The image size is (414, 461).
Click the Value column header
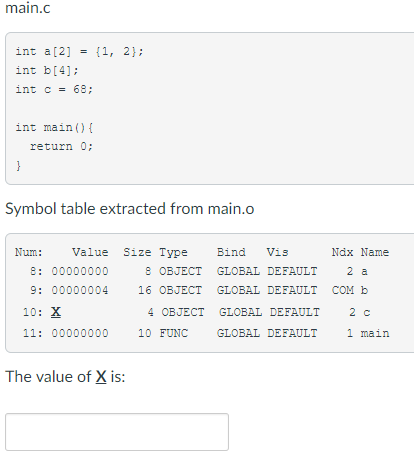pos(90,252)
